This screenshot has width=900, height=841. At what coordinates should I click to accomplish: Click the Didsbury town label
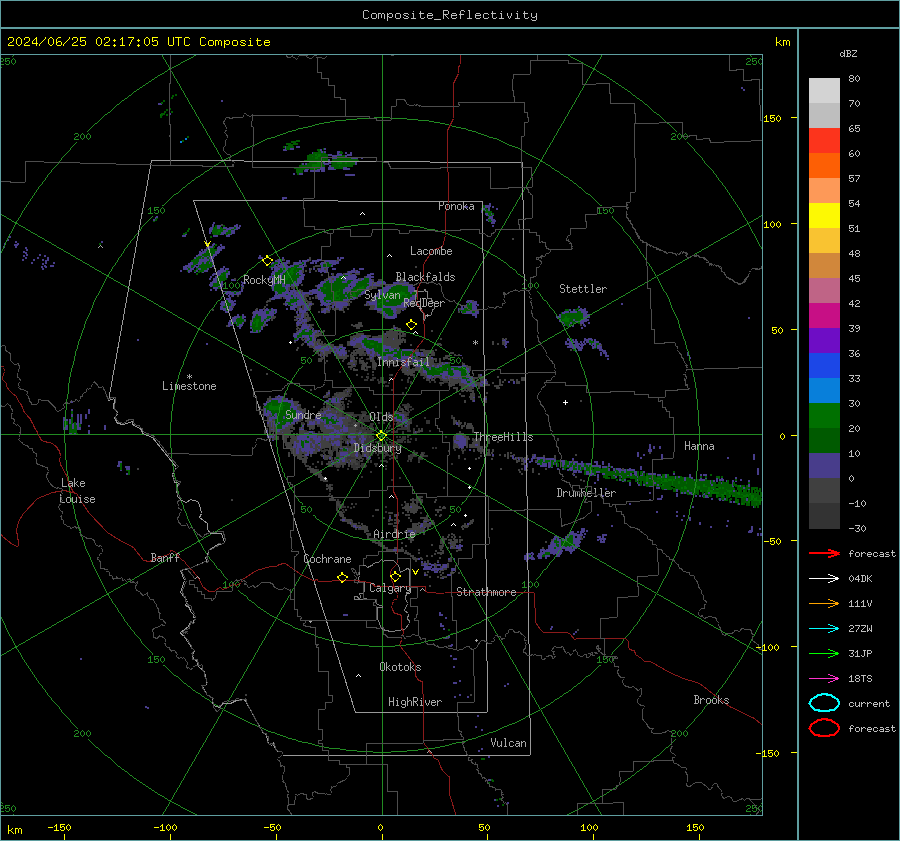[377, 448]
